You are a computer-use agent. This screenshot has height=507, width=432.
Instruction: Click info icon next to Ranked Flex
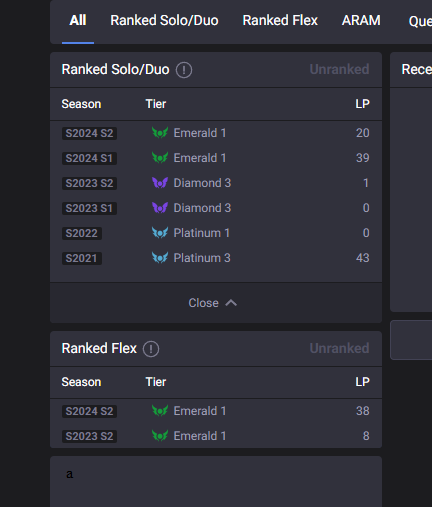tap(151, 349)
